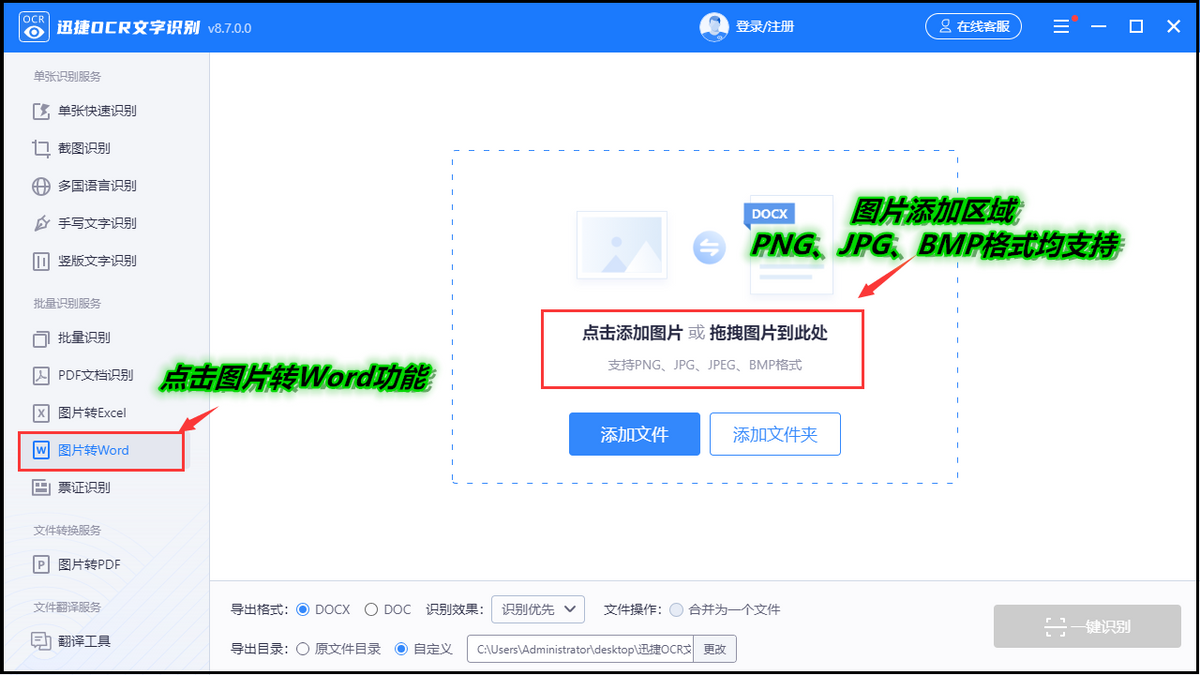
Task: Click the PDF文档识别 icon
Action: 41,375
